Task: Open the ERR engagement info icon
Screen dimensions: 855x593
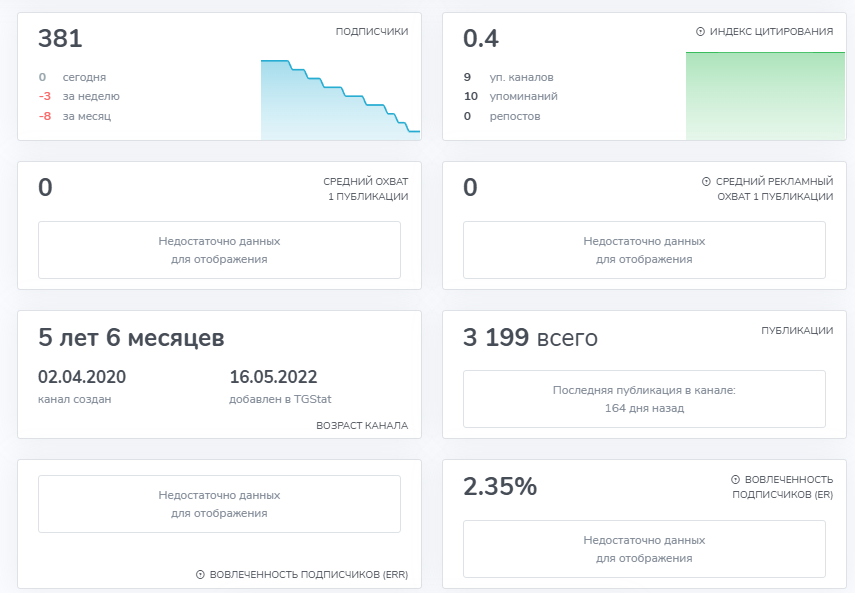Action: point(200,575)
